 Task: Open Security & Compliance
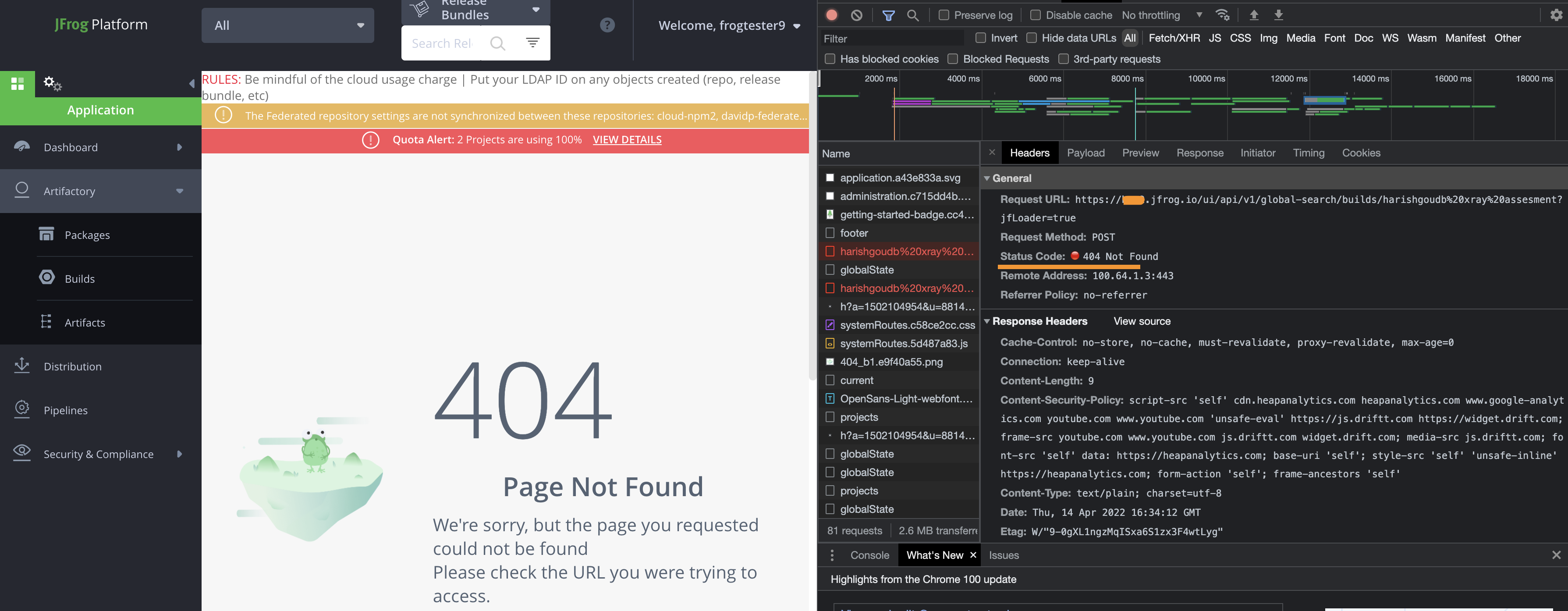pyautogui.click(x=98, y=453)
